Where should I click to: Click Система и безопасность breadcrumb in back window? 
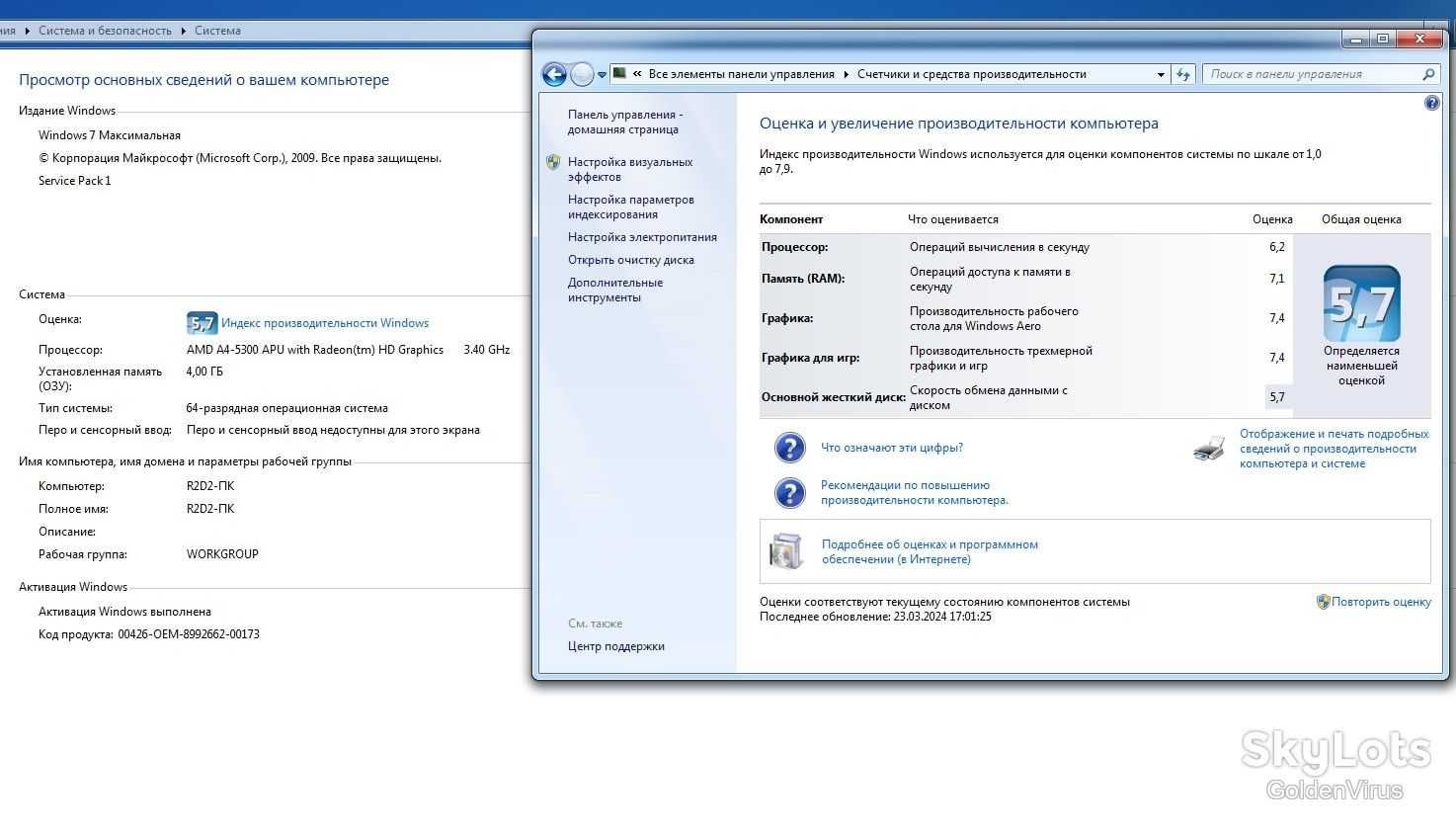[105, 31]
